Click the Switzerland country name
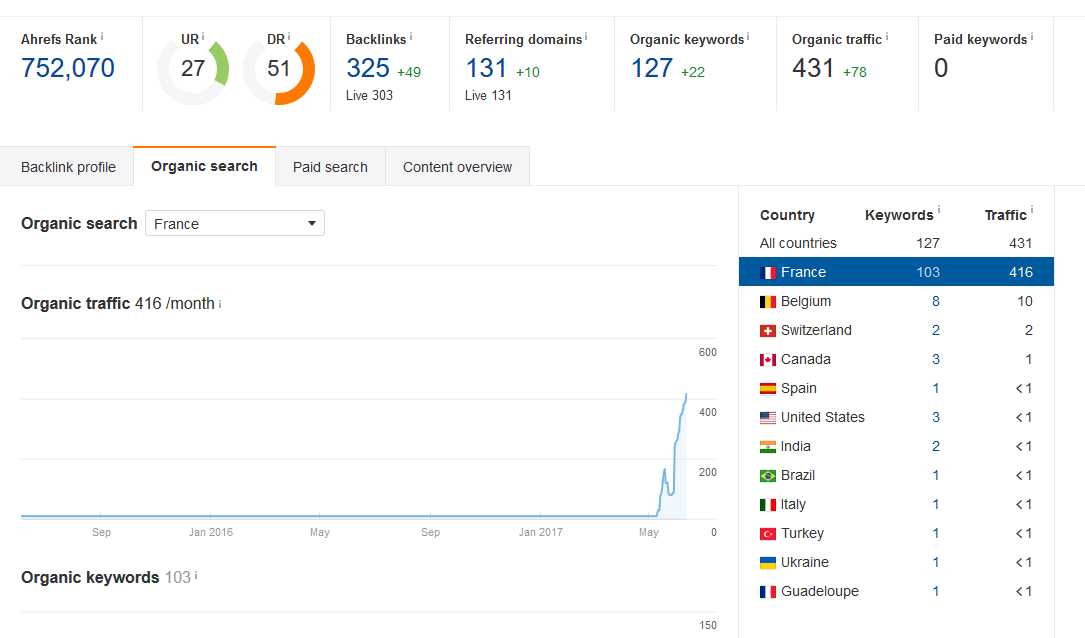The height and width of the screenshot is (638, 1085). point(817,331)
